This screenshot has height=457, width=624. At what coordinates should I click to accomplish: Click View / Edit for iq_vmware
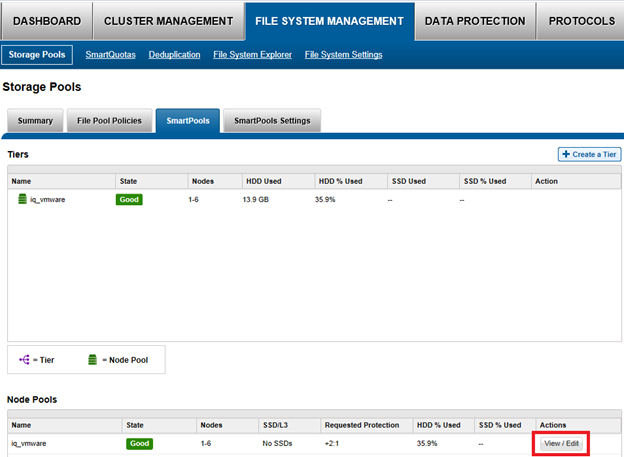pos(561,442)
